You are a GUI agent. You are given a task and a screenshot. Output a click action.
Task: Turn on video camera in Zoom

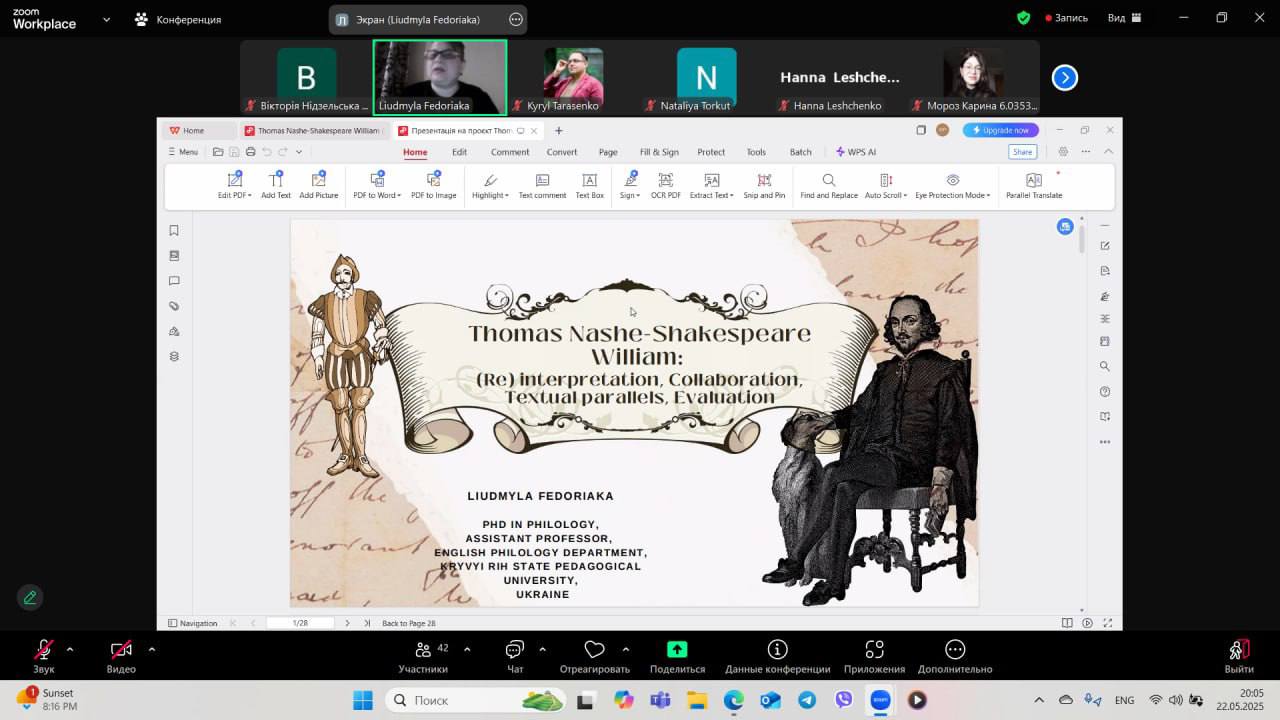[121, 651]
